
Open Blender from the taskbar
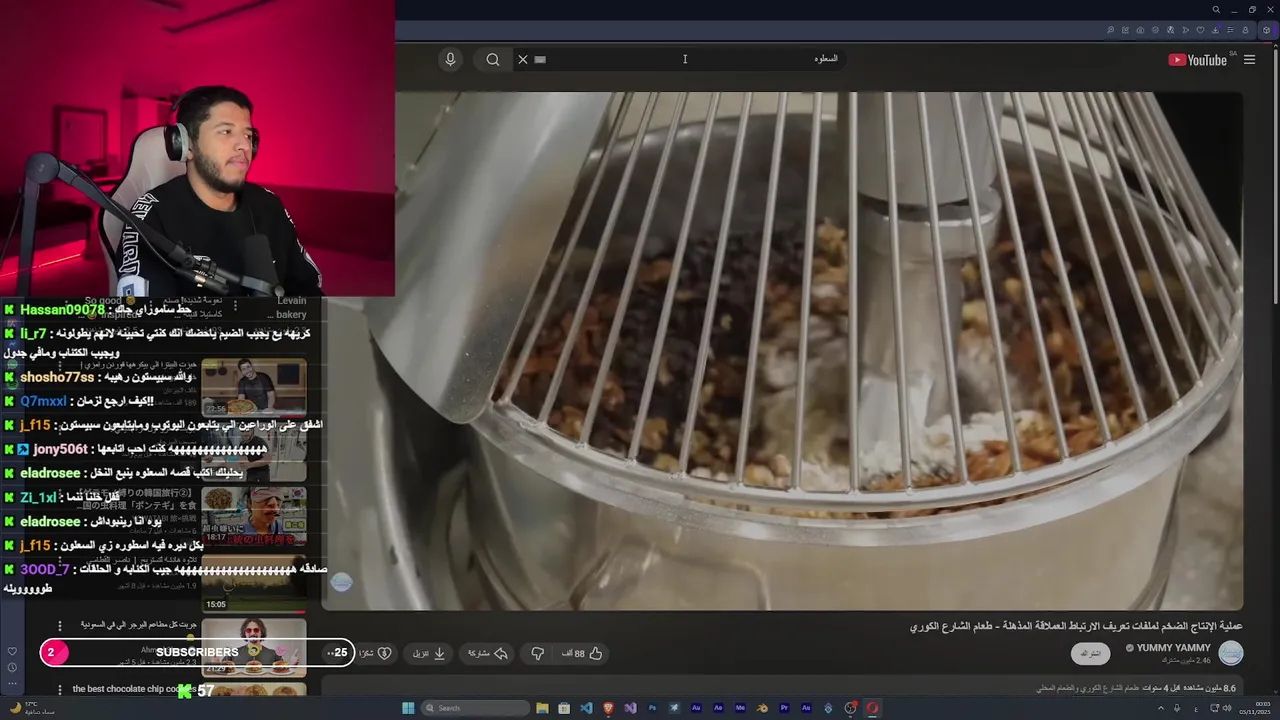762,708
